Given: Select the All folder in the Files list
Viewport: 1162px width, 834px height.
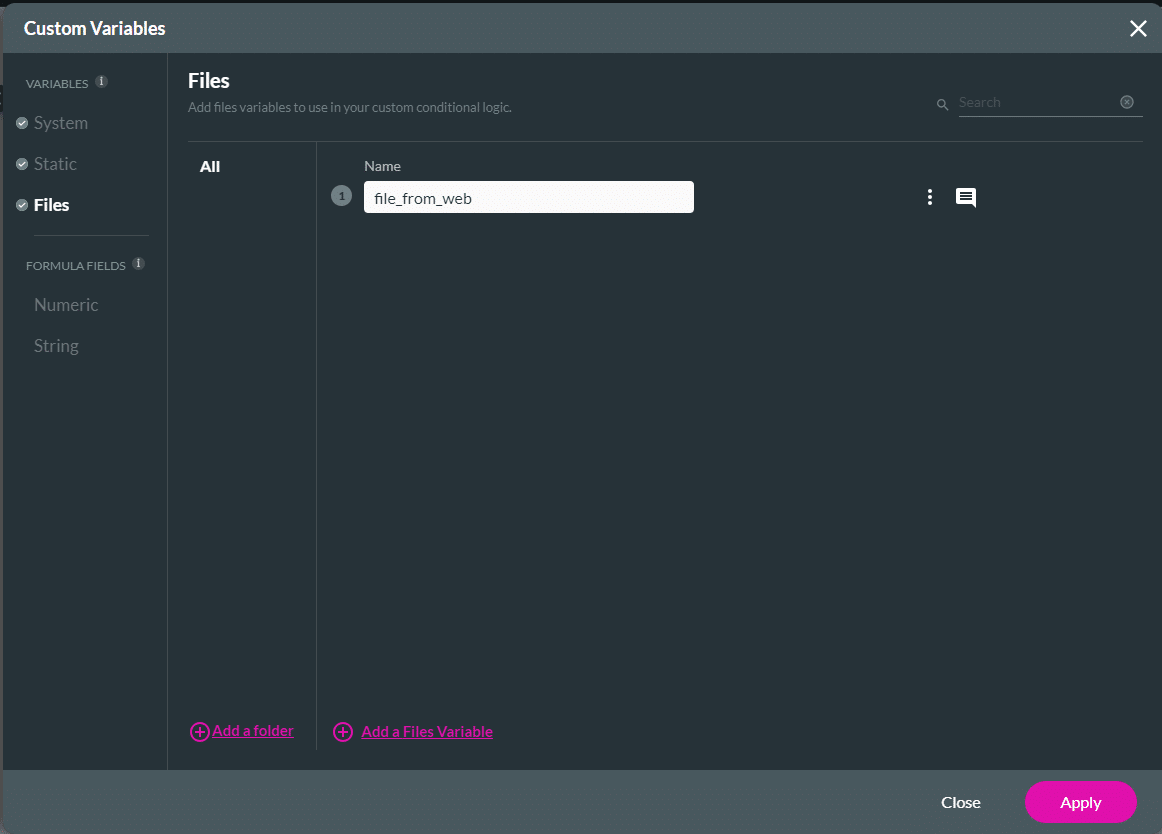Looking at the screenshot, I should 210,167.
